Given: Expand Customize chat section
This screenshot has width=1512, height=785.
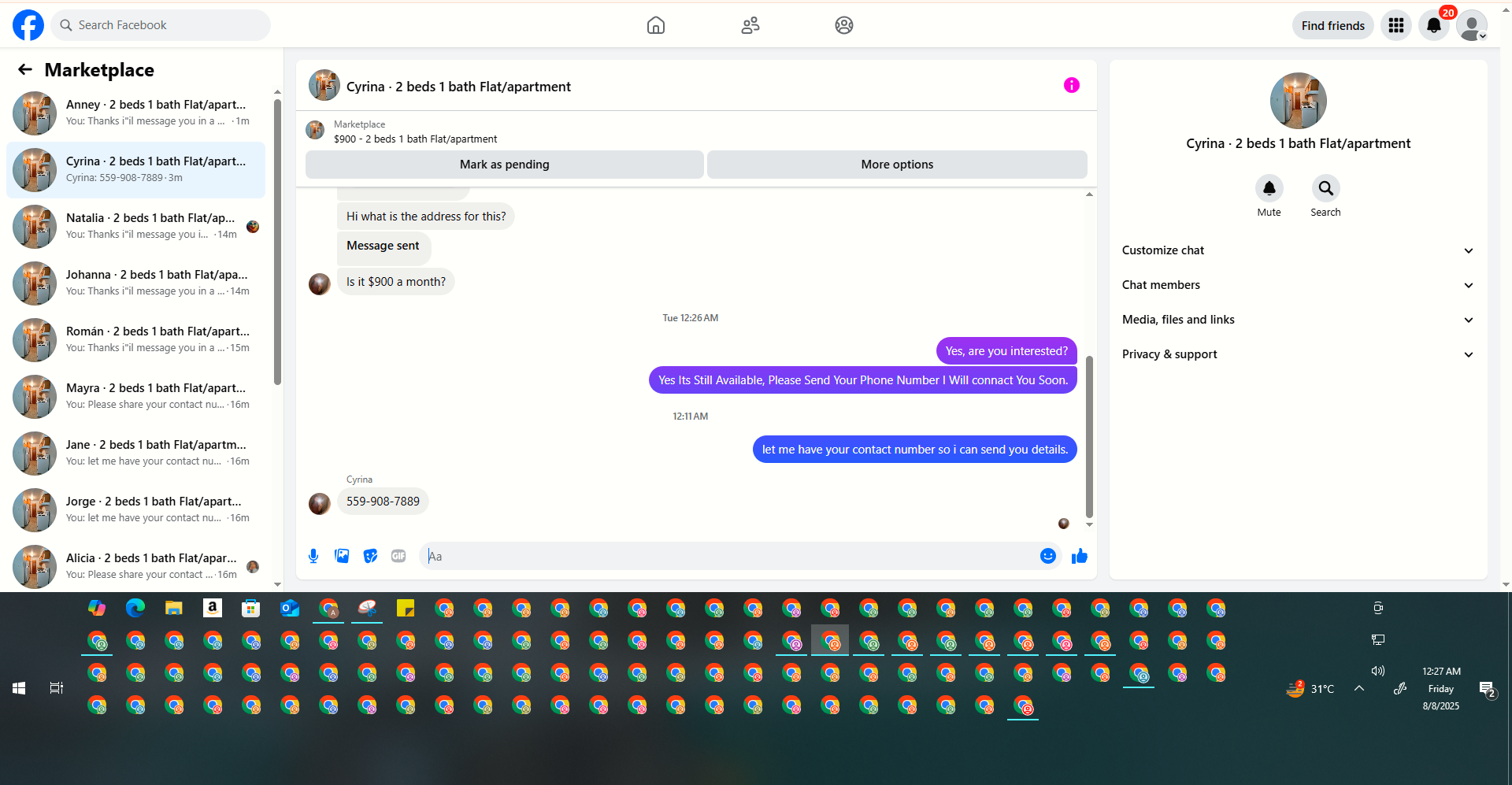Looking at the screenshot, I should pyautogui.click(x=1298, y=250).
